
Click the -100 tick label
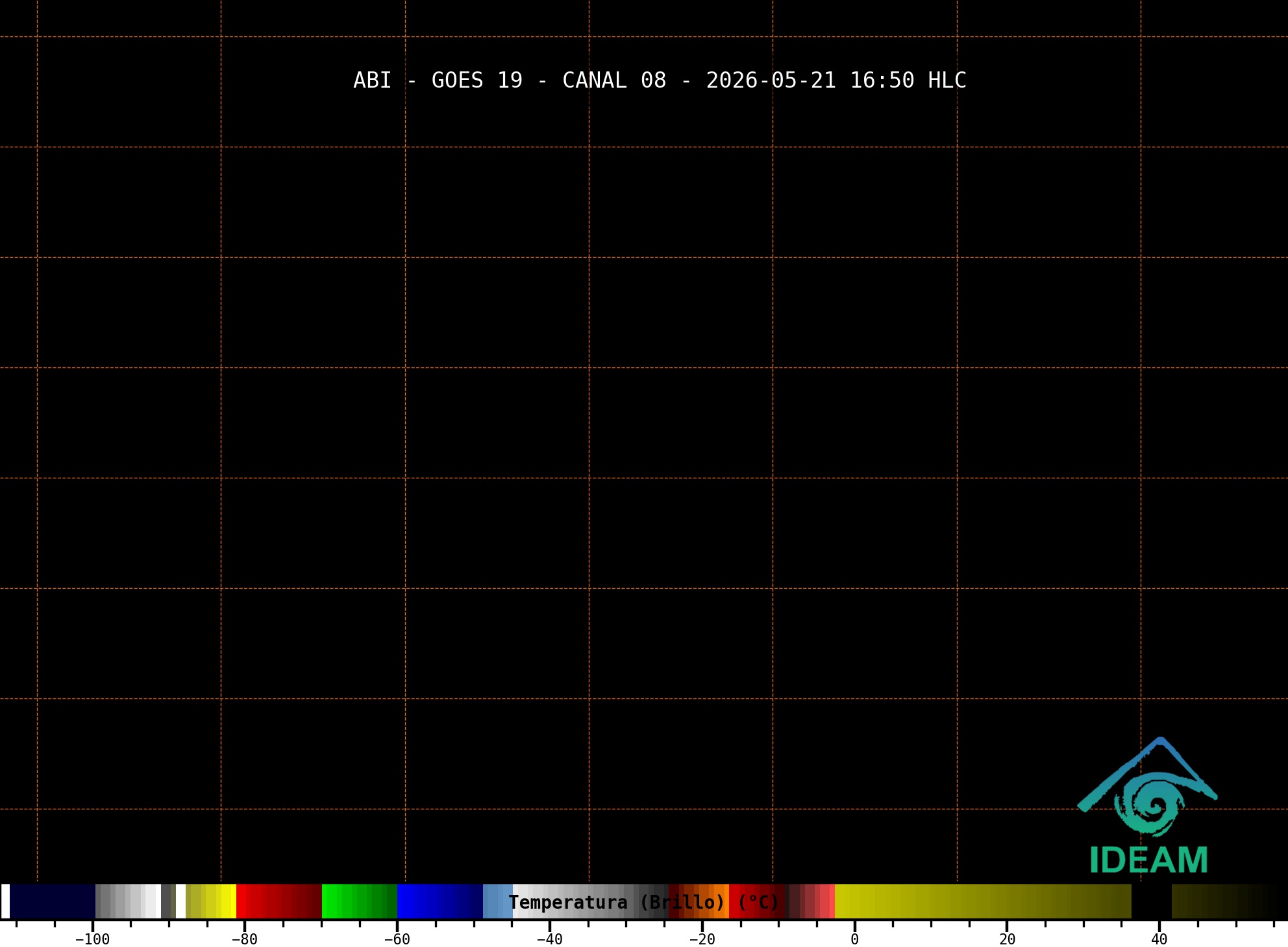tap(93, 939)
